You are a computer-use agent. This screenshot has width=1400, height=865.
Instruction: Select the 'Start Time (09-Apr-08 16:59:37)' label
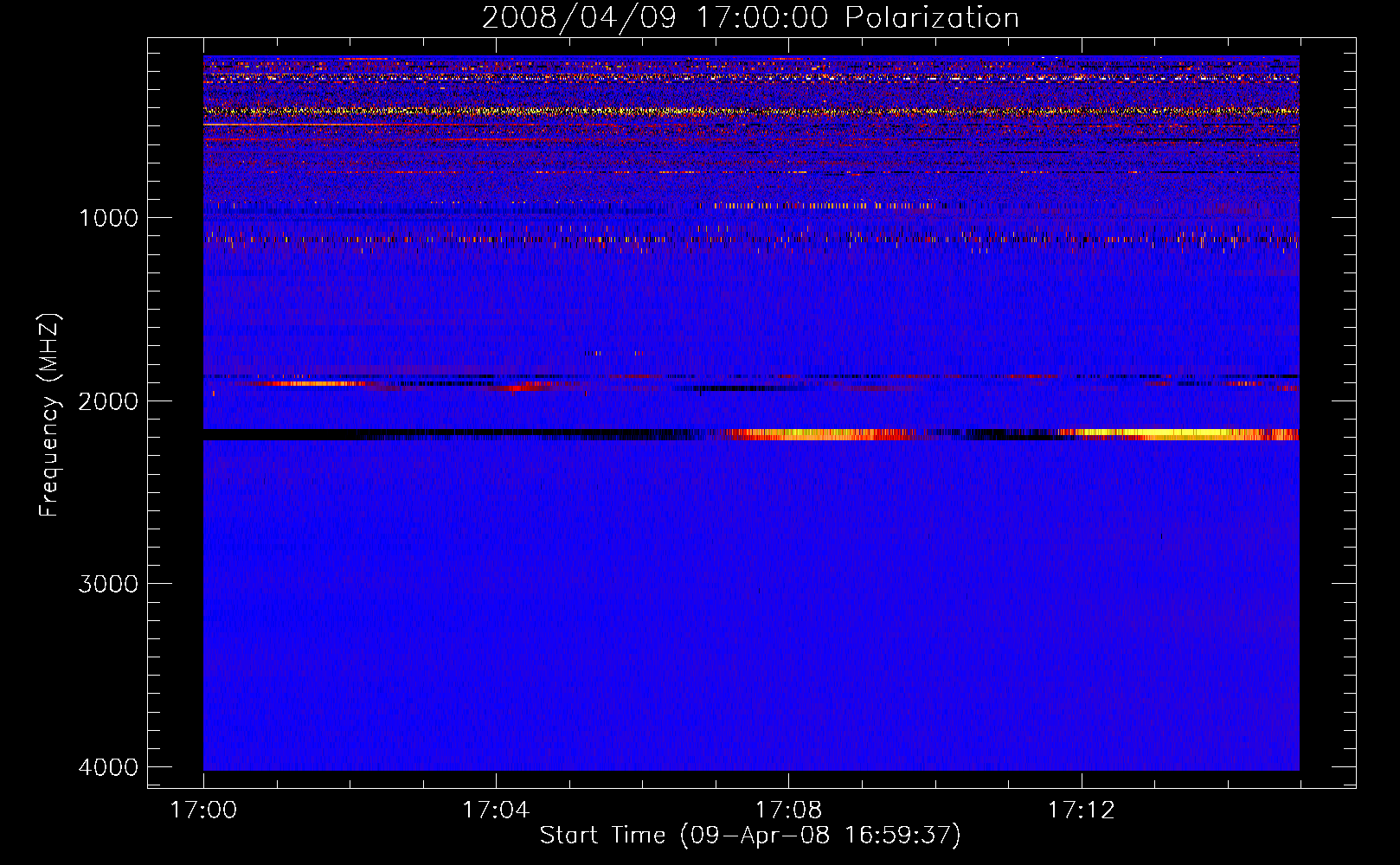click(750, 836)
